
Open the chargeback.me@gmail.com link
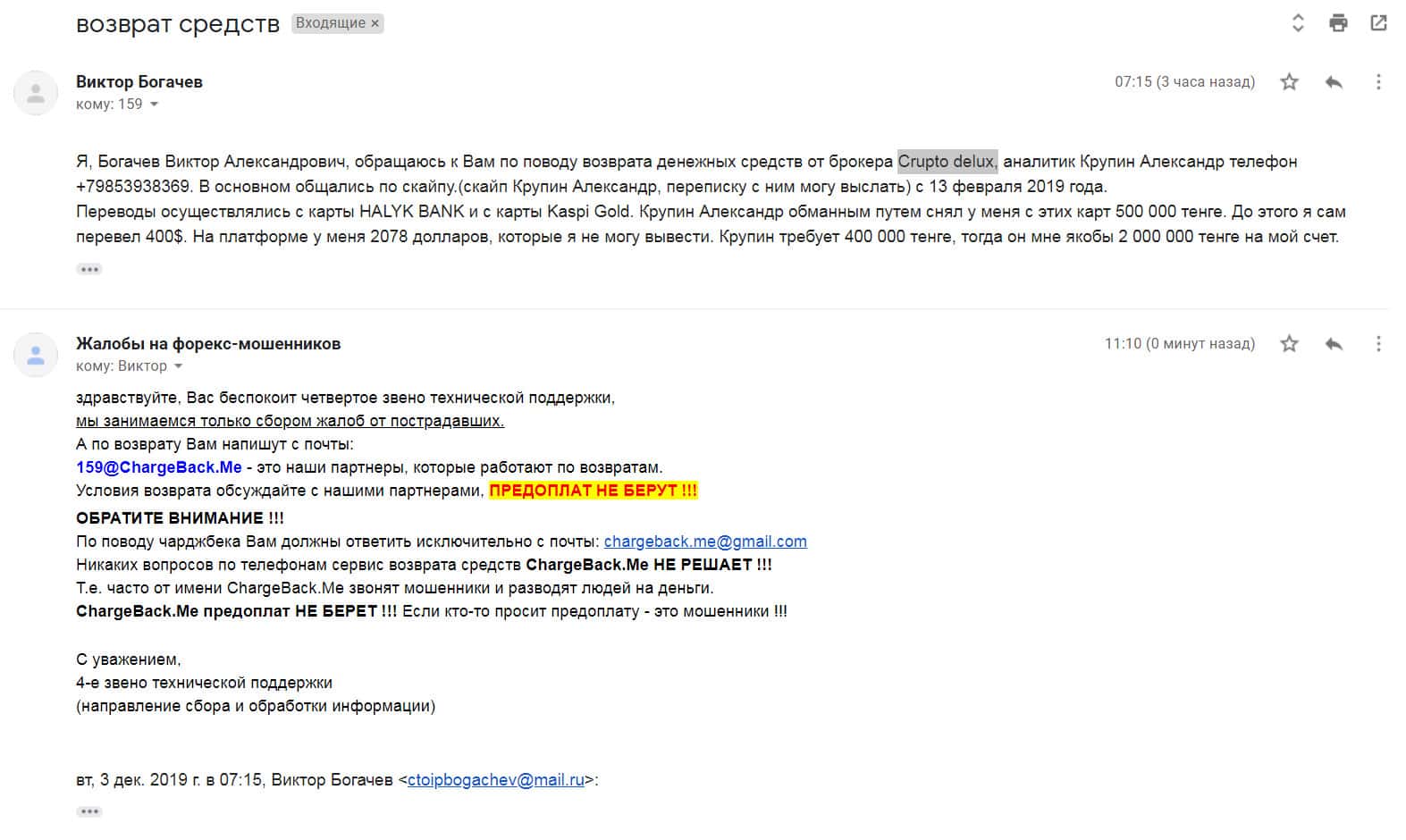tap(705, 542)
